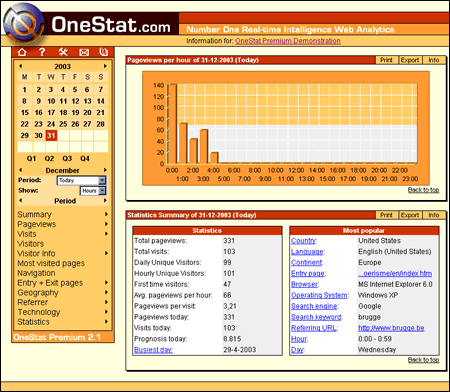The width and height of the screenshot is (450, 392).
Task: Select the Navigation menu item
Action: tap(36, 273)
